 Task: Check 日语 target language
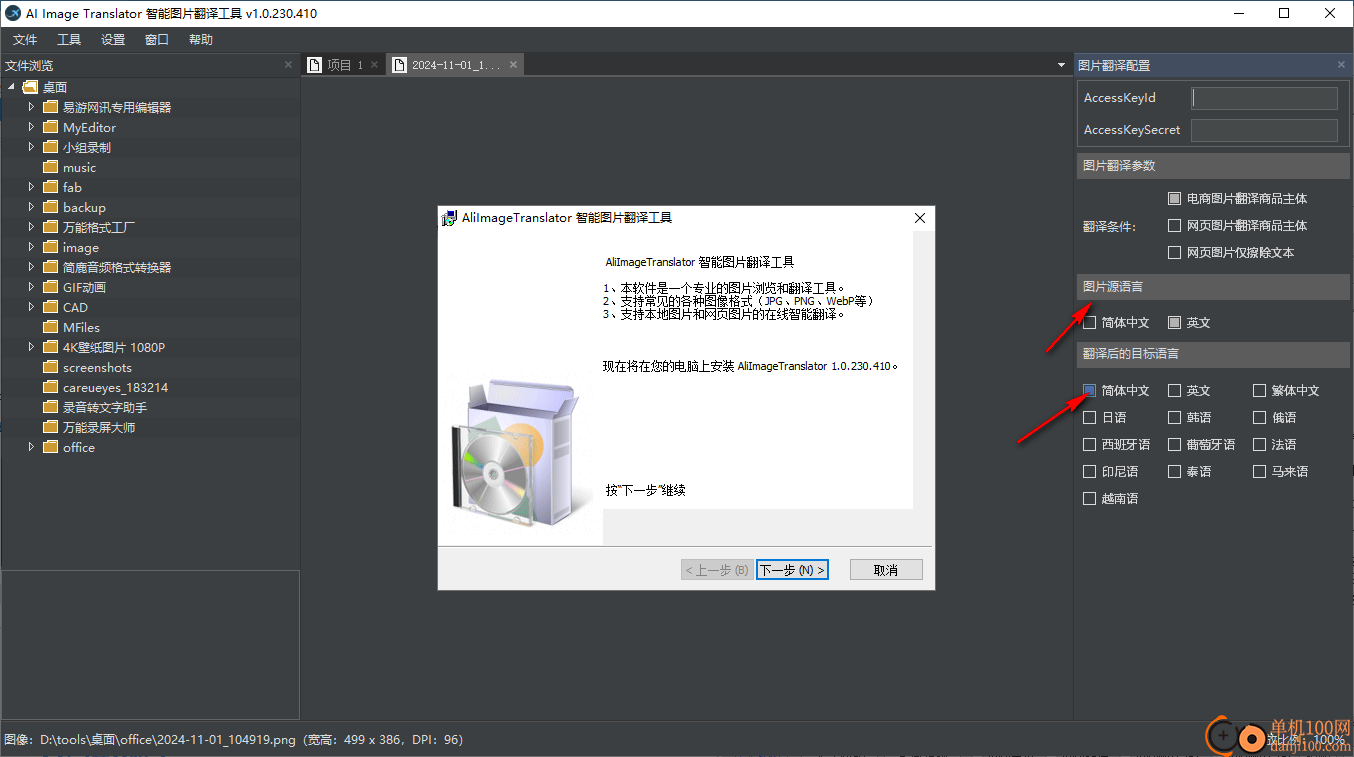tap(1090, 418)
